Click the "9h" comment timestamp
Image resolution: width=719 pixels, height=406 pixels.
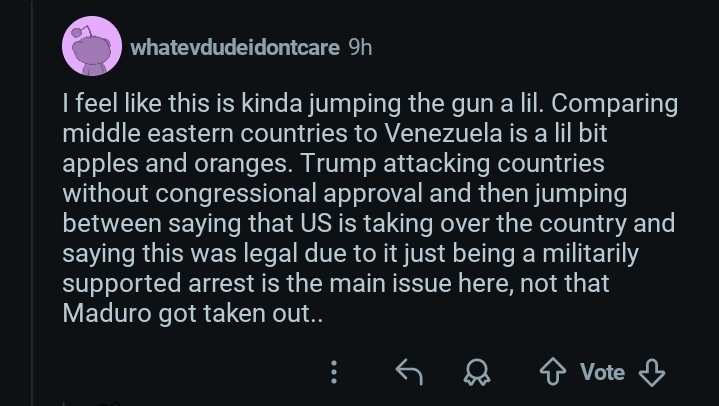click(359, 48)
